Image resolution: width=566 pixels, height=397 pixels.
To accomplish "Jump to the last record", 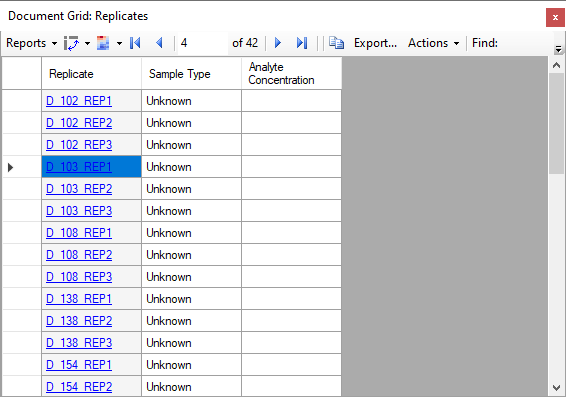I will pos(302,43).
